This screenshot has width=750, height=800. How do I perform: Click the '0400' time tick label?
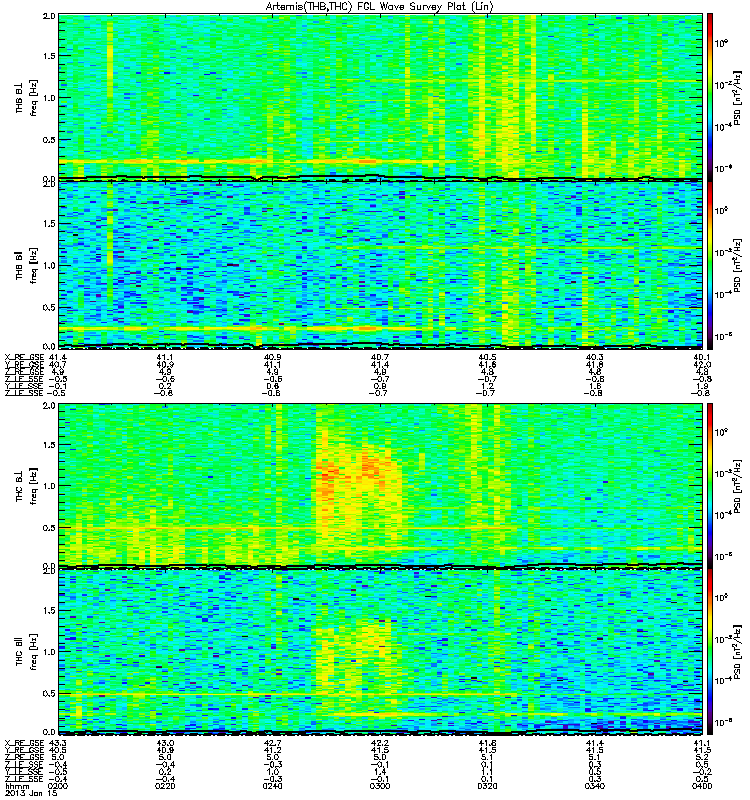(702, 786)
